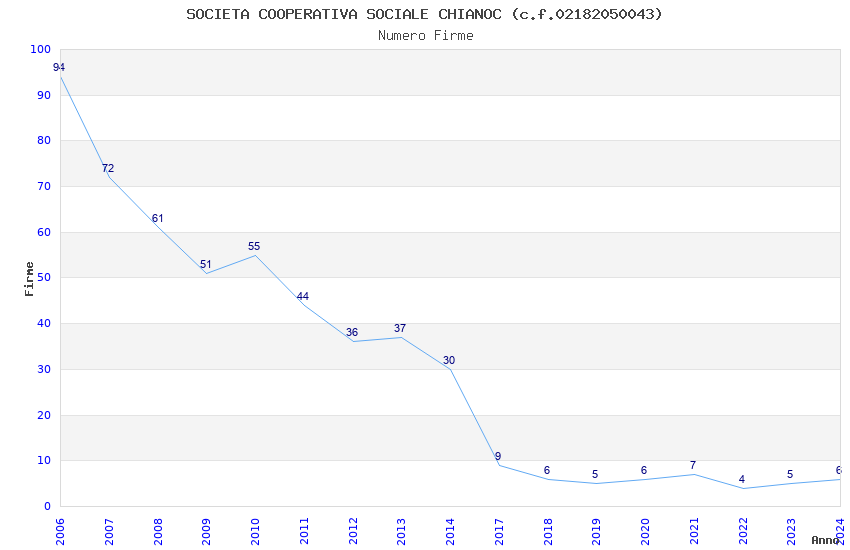Select data point labeled 37
This screenshot has width=850, height=550.
tap(400, 328)
